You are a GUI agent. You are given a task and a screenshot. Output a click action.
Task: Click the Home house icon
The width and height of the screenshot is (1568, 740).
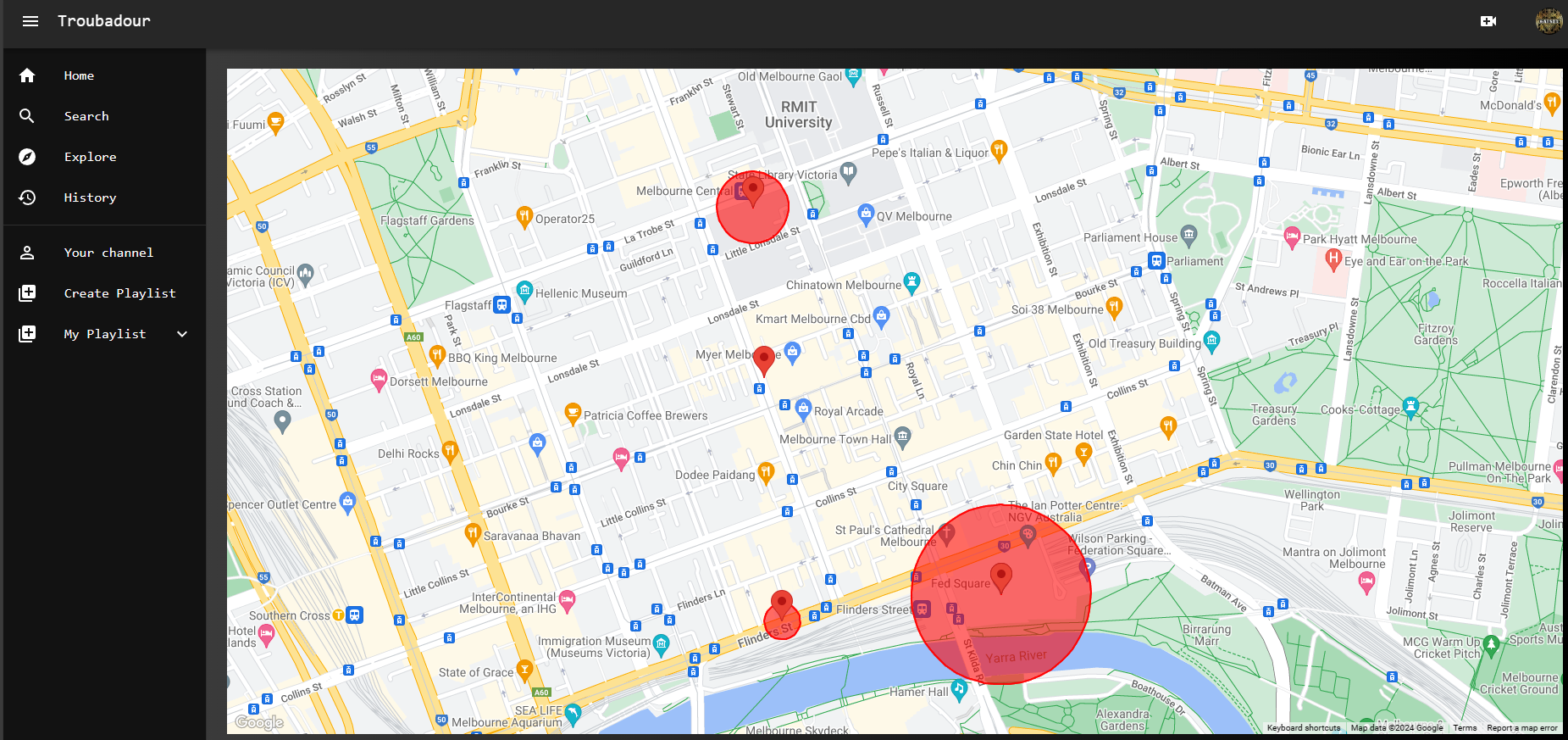point(27,75)
